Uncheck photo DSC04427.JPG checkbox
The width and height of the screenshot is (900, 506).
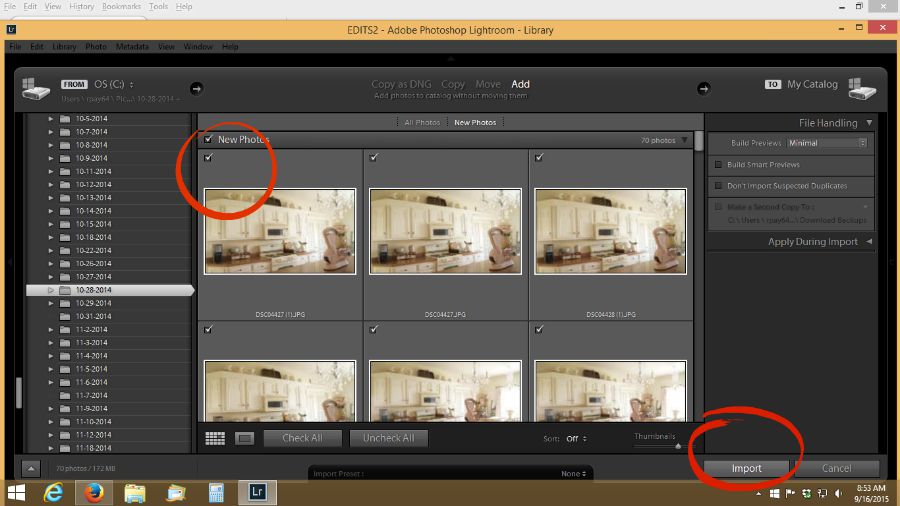click(374, 157)
